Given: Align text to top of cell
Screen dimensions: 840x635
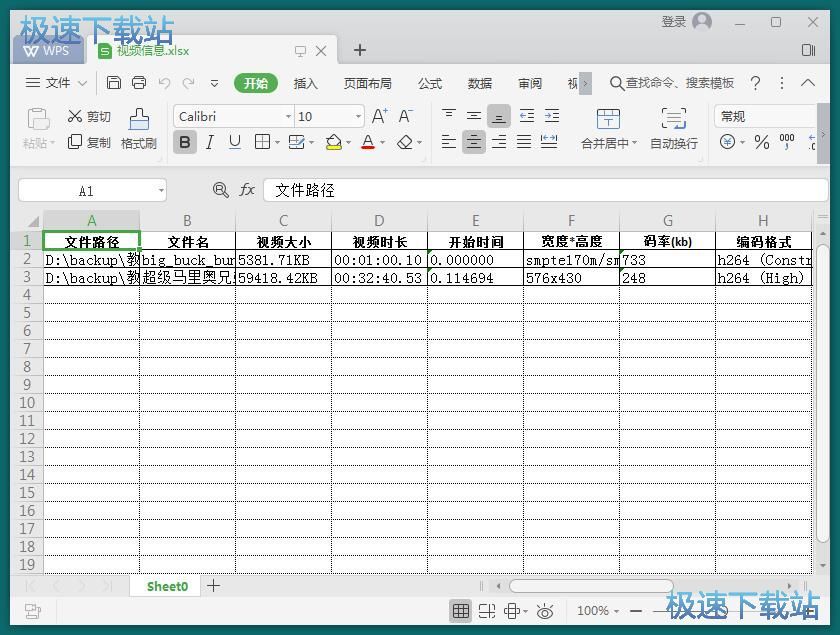Looking at the screenshot, I should click(x=448, y=115).
